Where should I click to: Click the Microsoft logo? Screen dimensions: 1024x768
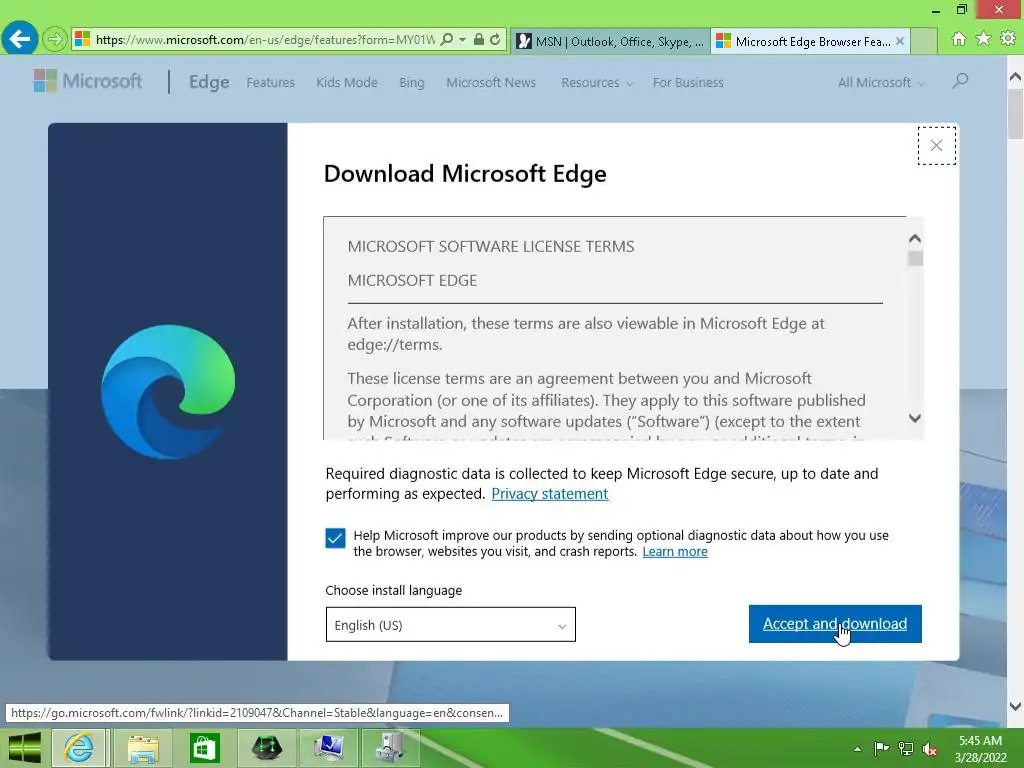click(88, 81)
